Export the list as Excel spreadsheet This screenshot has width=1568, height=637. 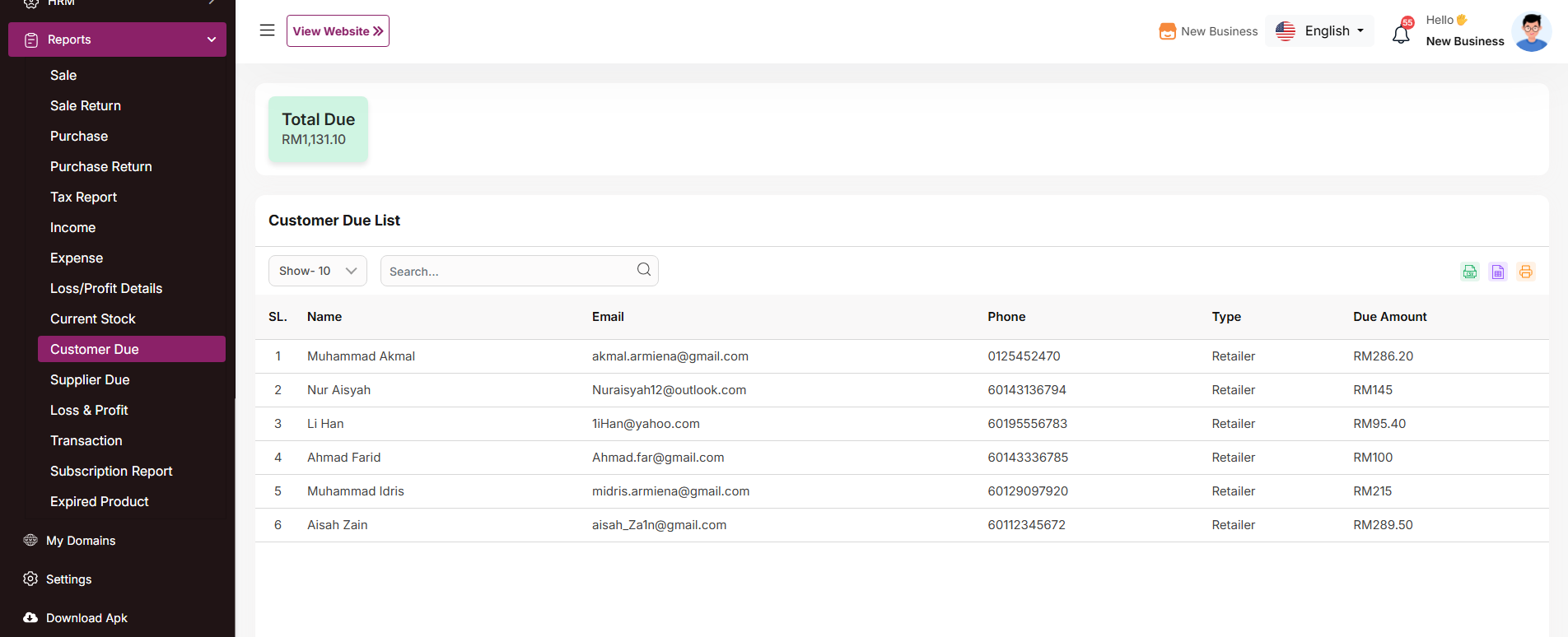coord(1498,272)
